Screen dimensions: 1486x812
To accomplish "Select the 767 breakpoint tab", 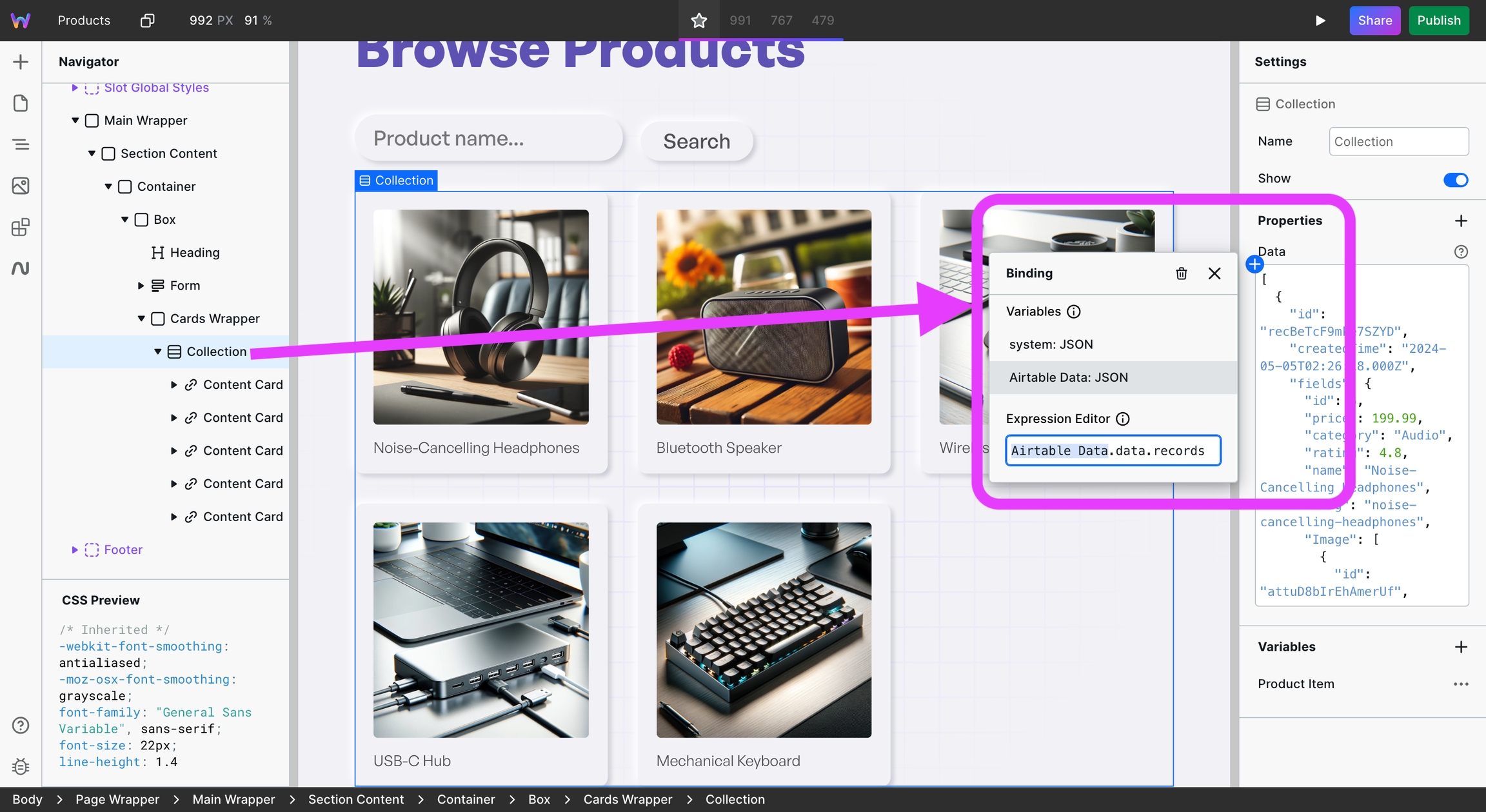I will click(781, 21).
